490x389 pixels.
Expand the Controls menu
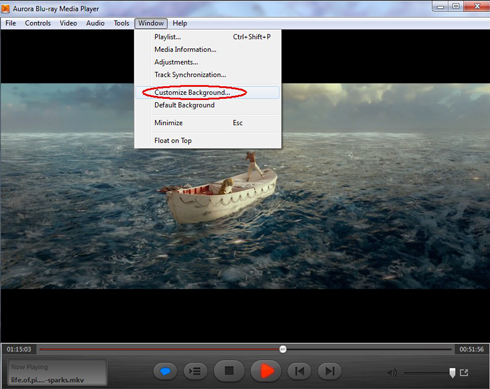pyautogui.click(x=38, y=23)
